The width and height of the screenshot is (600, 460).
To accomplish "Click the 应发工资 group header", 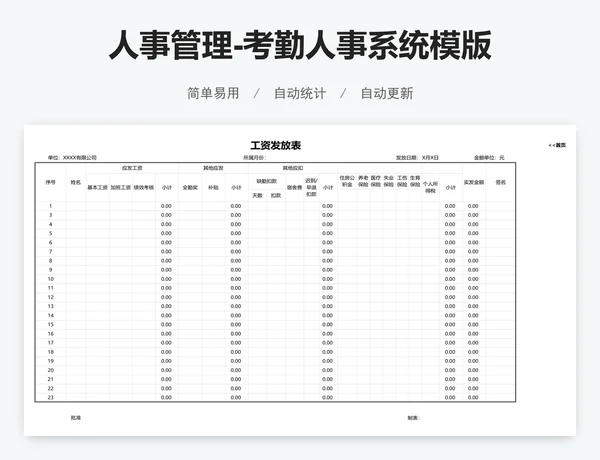I will 132,168.
